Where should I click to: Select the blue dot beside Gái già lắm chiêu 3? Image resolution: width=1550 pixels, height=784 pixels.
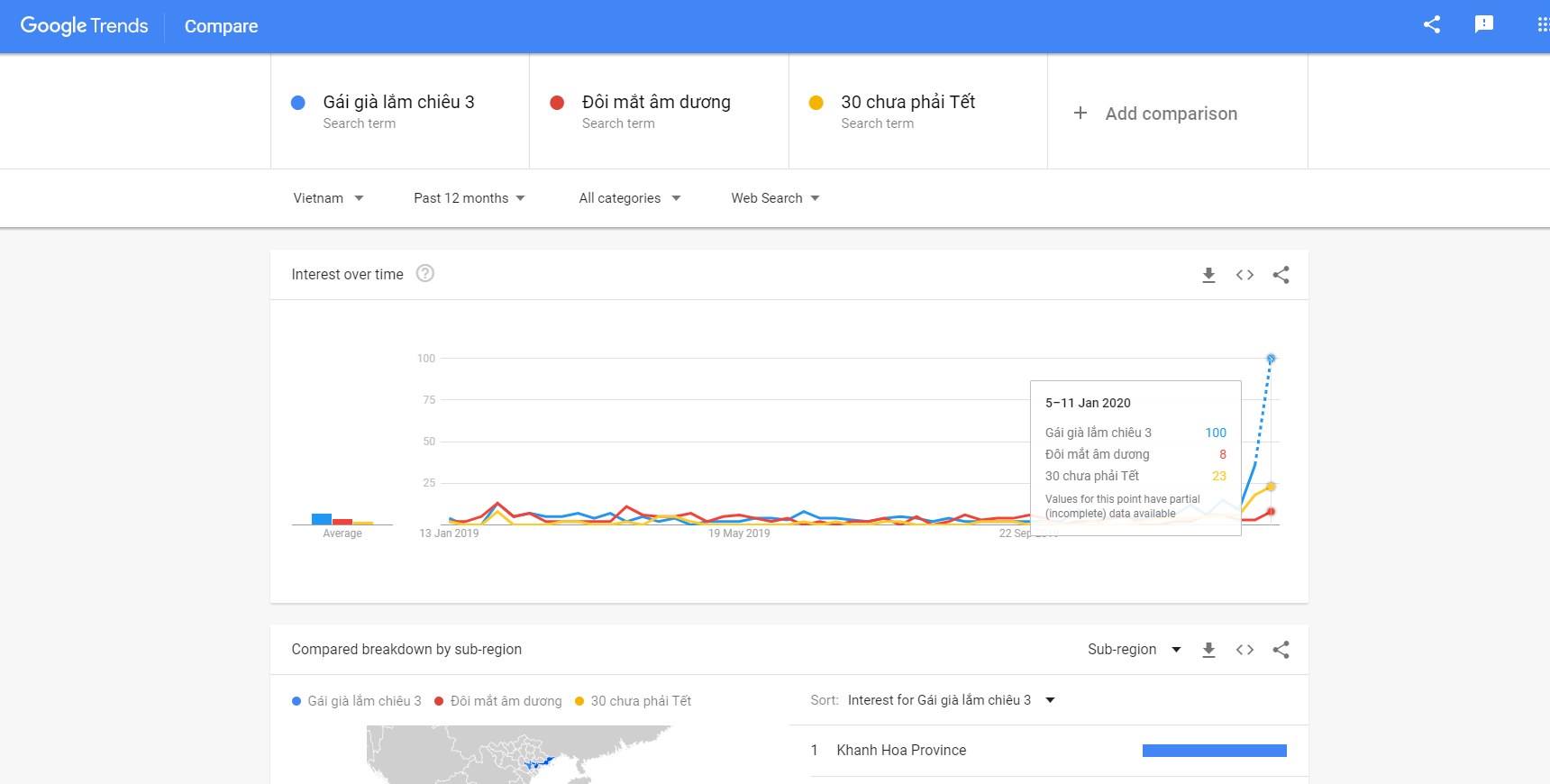298,103
